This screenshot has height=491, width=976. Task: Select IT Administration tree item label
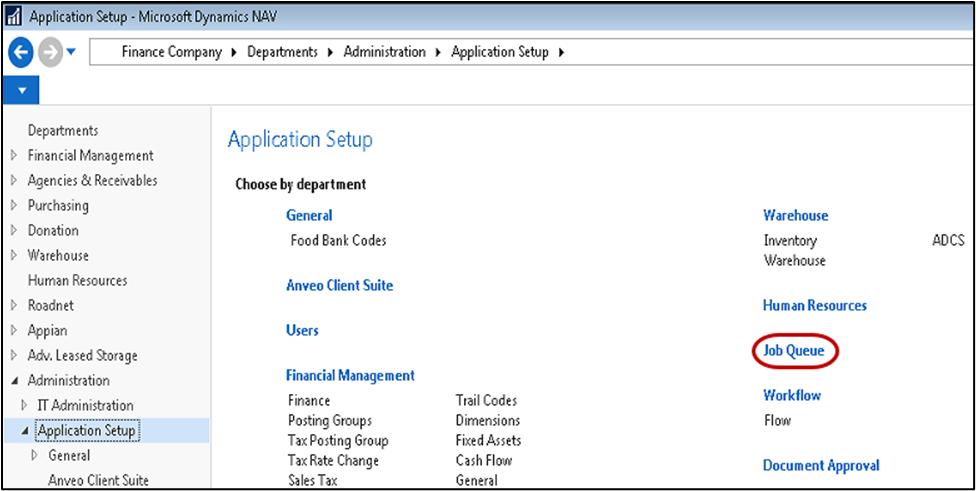(86, 406)
